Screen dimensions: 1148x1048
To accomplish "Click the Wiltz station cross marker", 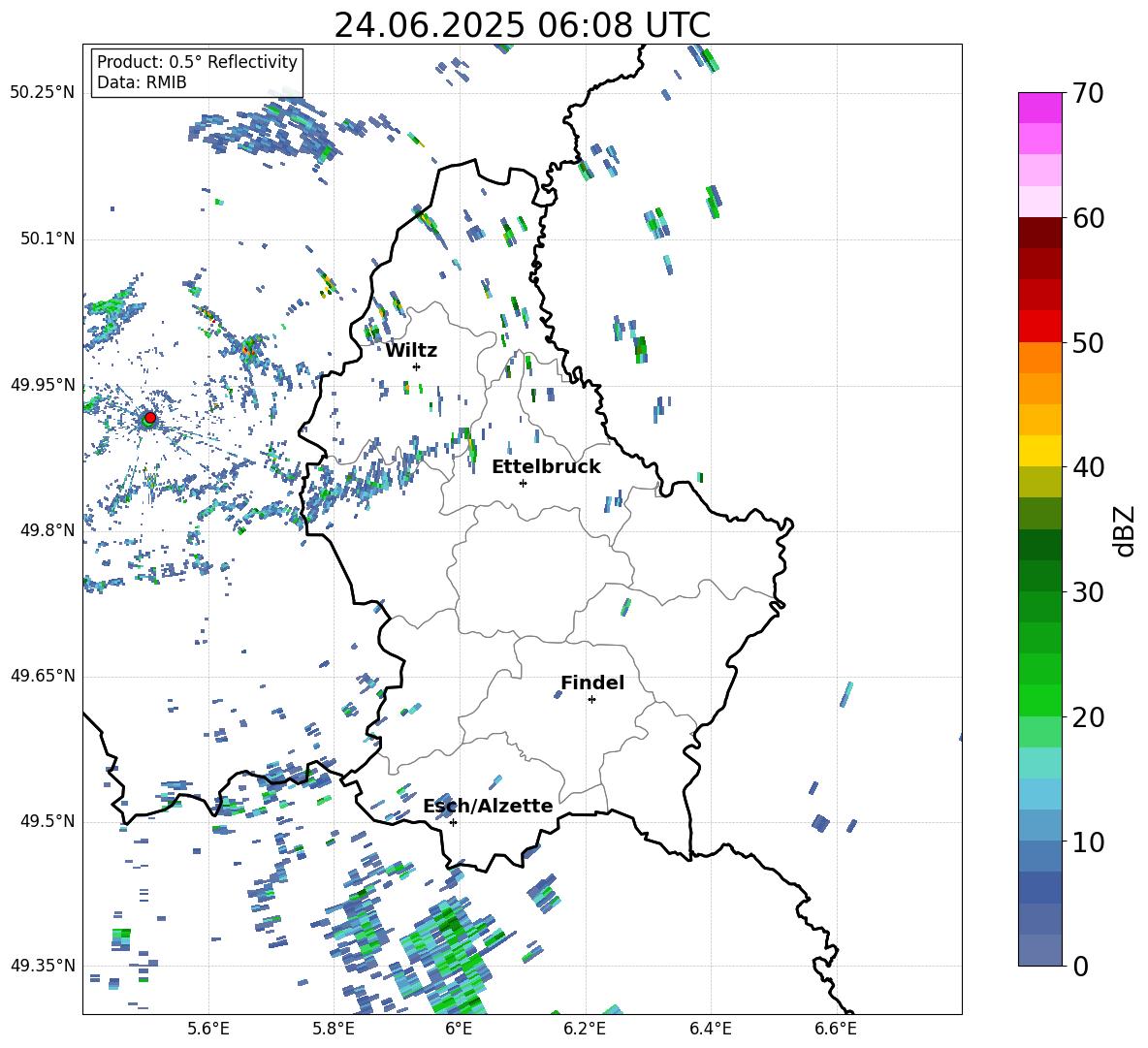I will pos(417,366).
